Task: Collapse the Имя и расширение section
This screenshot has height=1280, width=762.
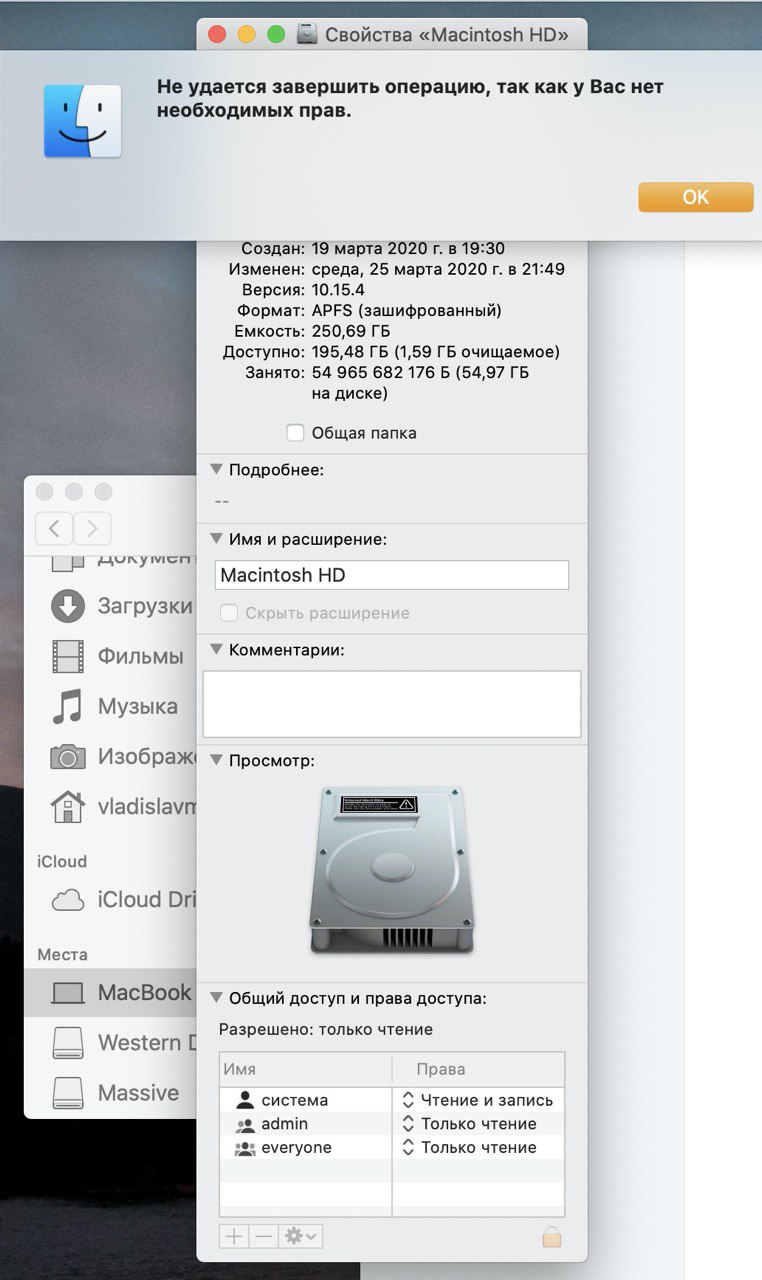Action: click(x=216, y=539)
